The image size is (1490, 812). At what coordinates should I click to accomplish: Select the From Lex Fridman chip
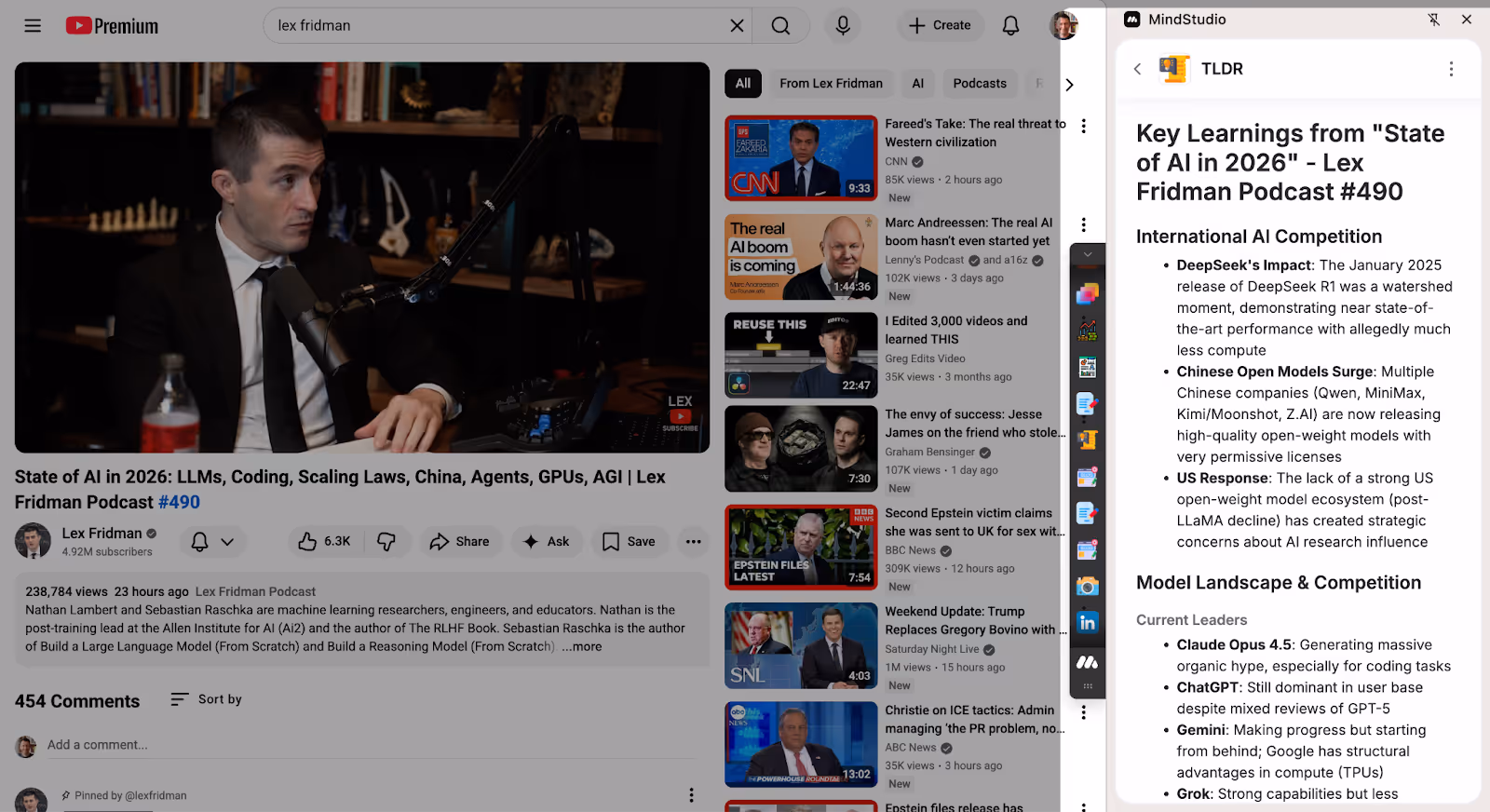(x=832, y=84)
